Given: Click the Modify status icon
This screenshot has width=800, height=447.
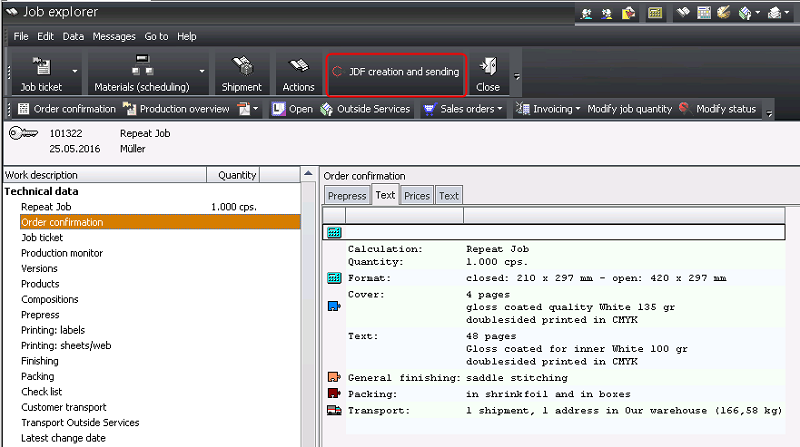Looking at the screenshot, I should (x=684, y=109).
